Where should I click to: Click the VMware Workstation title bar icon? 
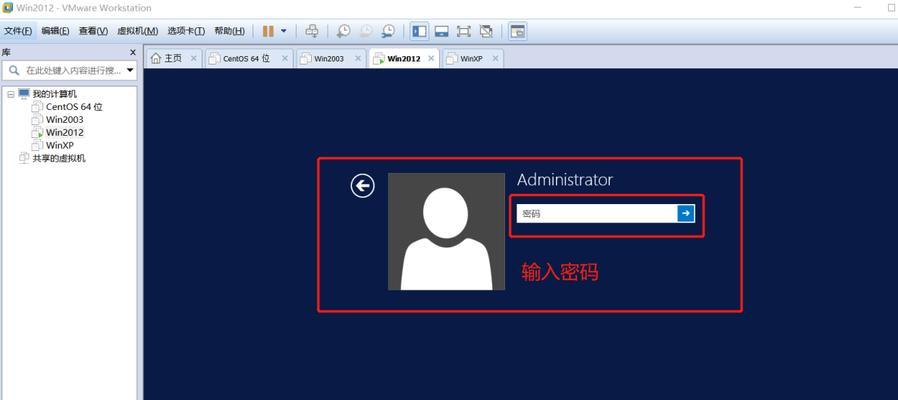point(7,8)
